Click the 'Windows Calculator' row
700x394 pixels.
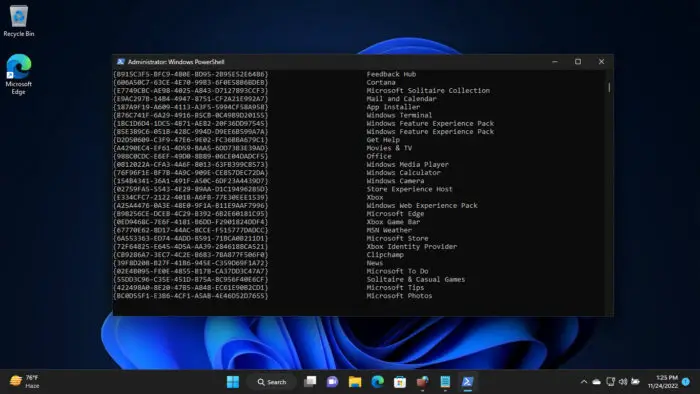point(404,173)
